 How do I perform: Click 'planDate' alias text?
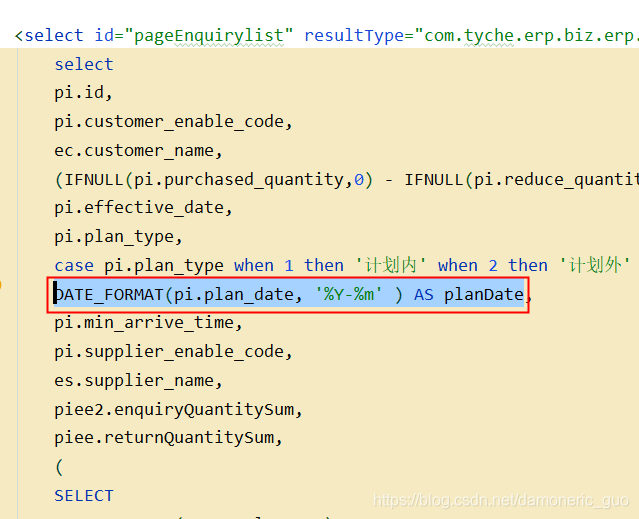484,294
